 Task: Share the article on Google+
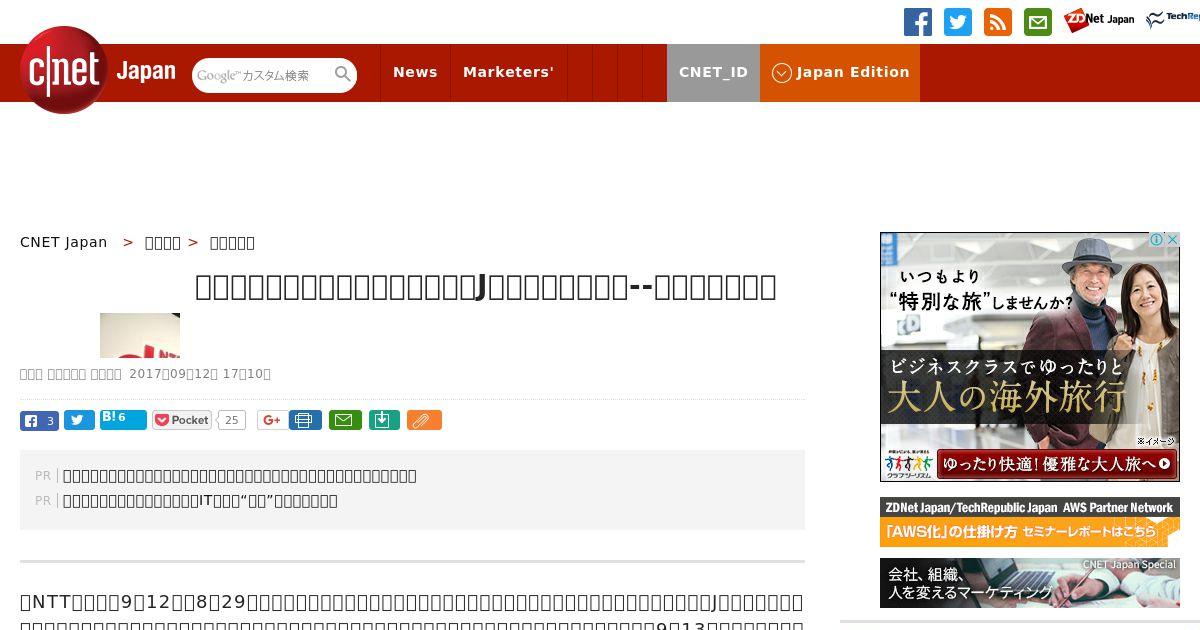coord(271,420)
